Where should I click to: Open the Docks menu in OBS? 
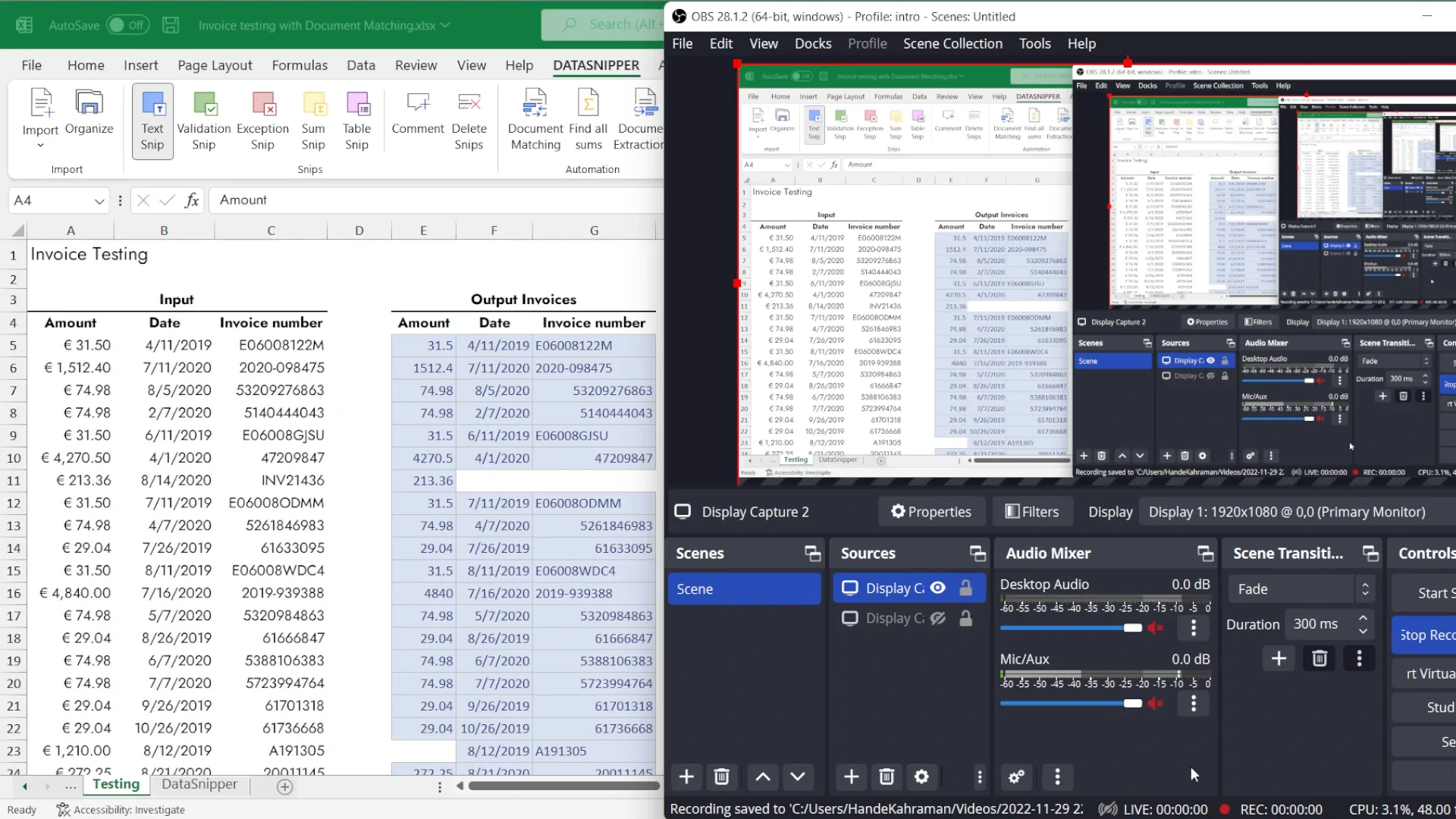(813, 44)
